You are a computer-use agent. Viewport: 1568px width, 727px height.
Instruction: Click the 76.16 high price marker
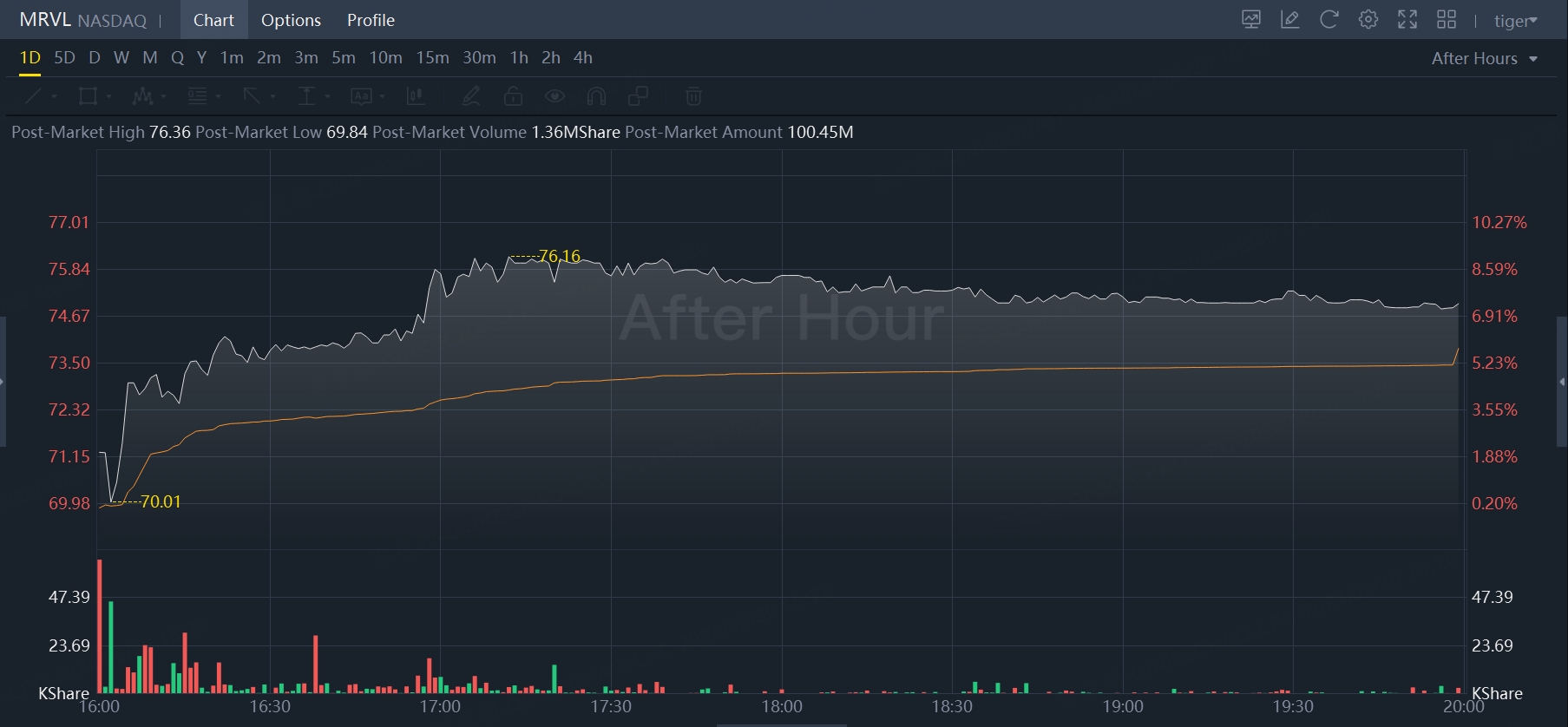(x=559, y=256)
